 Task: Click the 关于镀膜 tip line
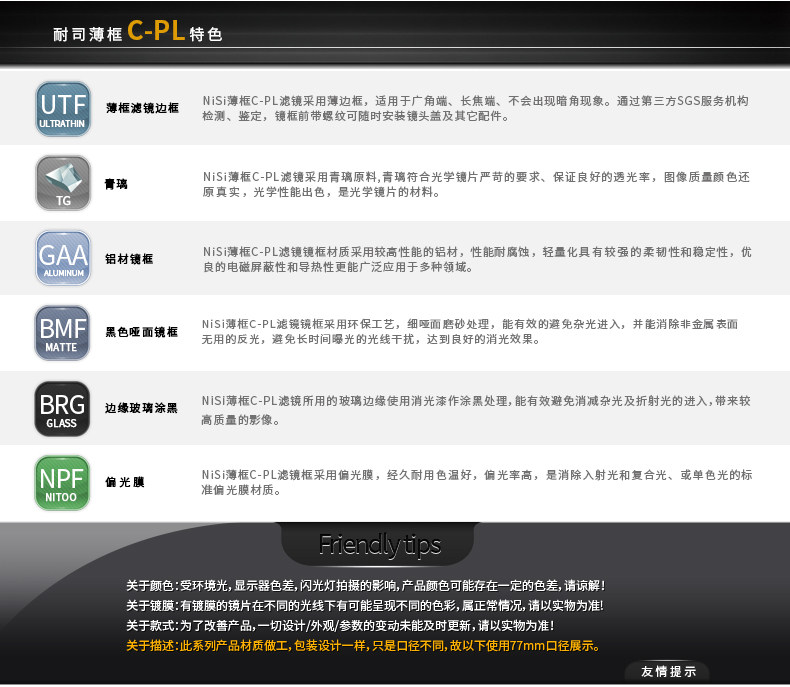tap(365, 605)
